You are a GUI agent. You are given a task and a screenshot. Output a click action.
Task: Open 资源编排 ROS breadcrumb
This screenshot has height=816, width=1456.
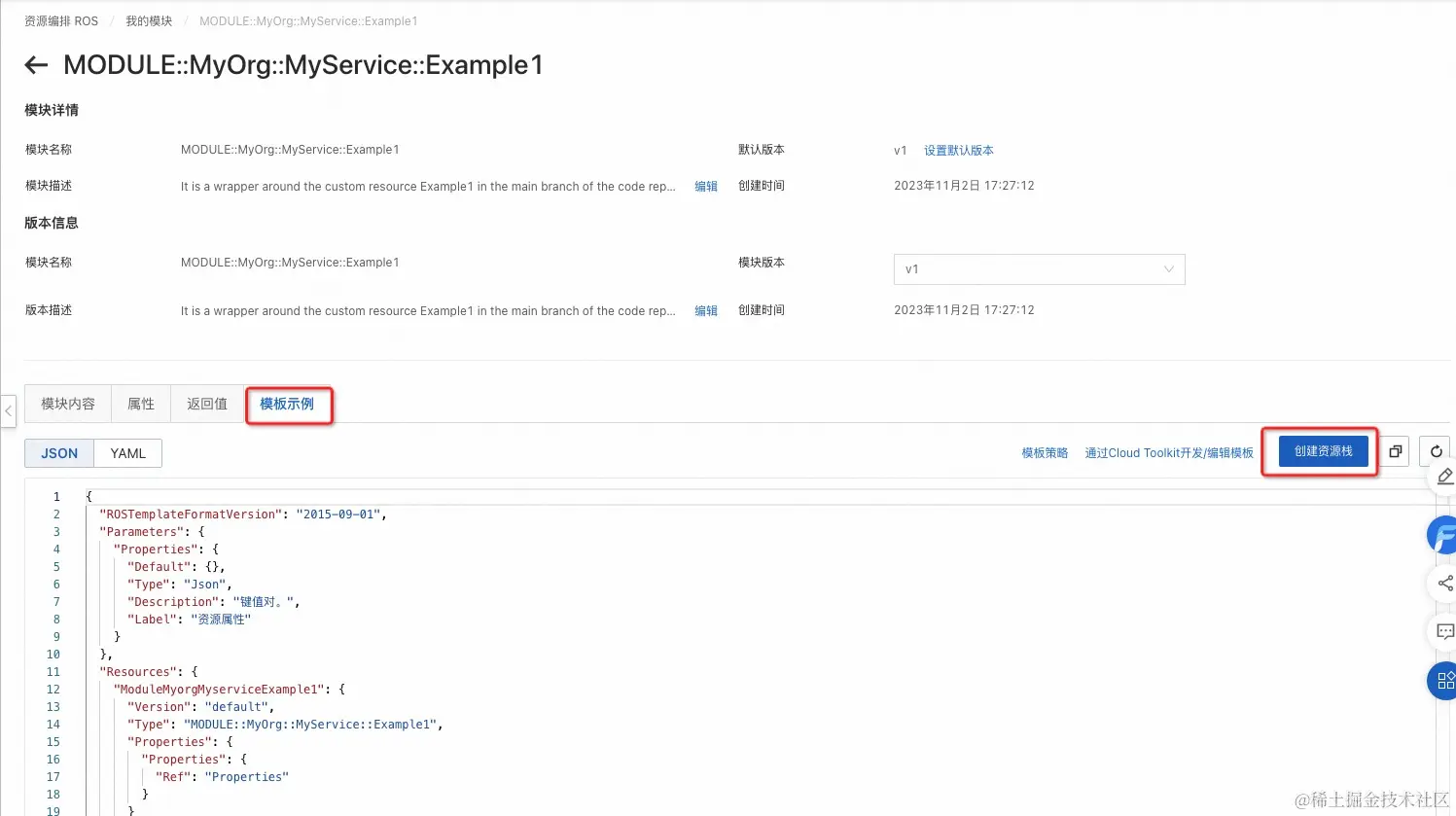[61, 21]
